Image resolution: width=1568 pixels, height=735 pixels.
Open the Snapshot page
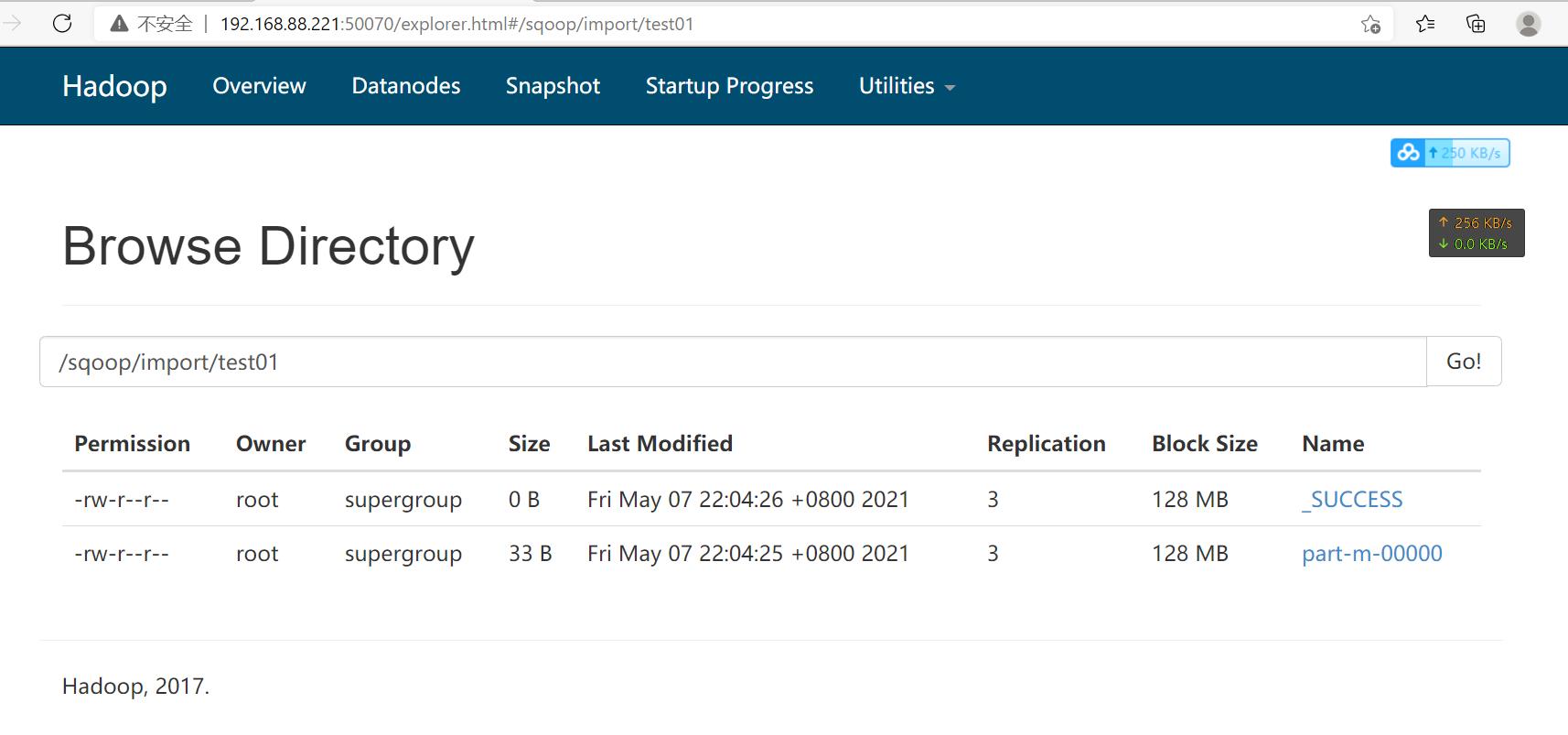coord(553,86)
